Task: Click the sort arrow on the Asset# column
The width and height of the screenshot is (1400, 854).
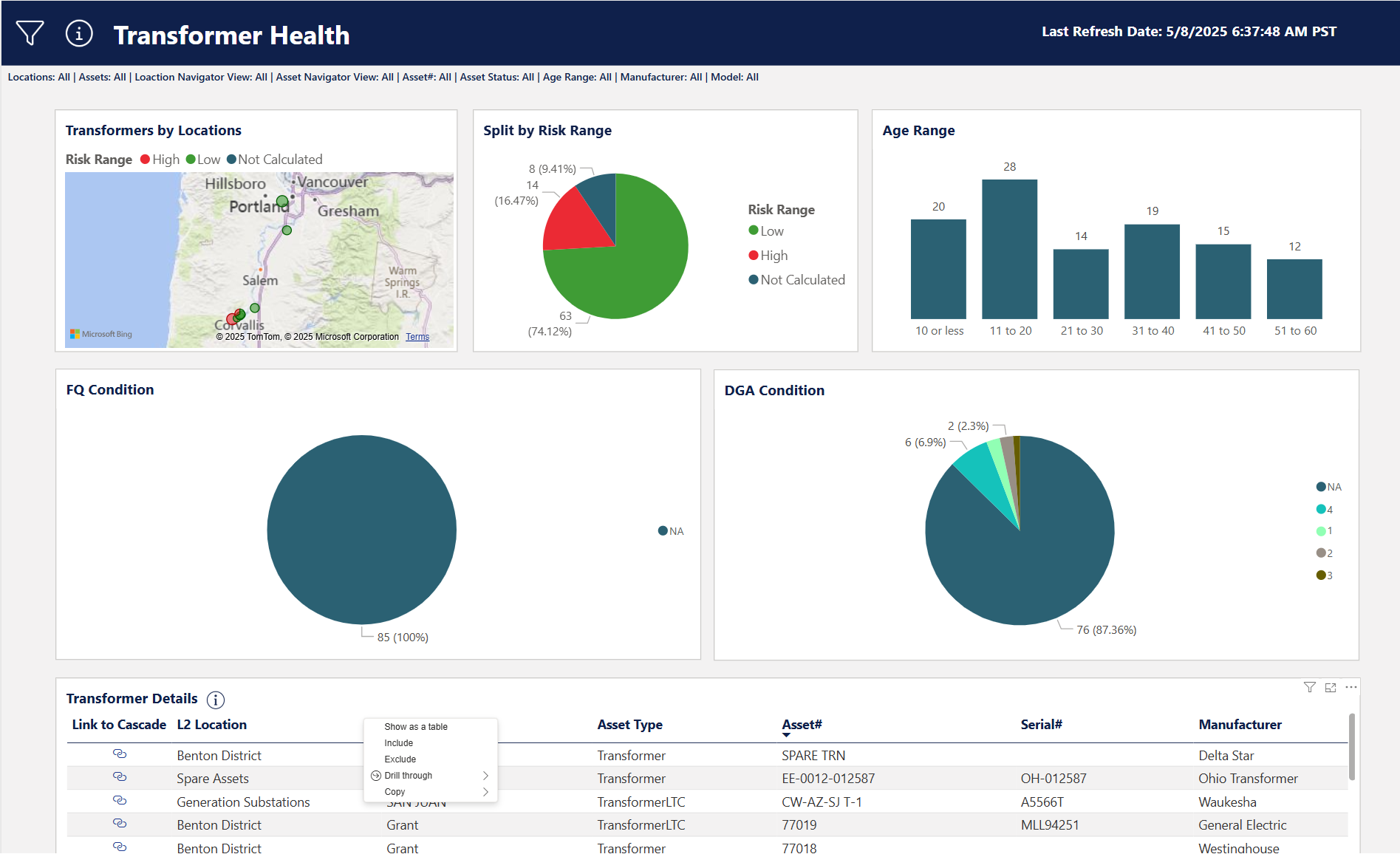Action: 787,735
